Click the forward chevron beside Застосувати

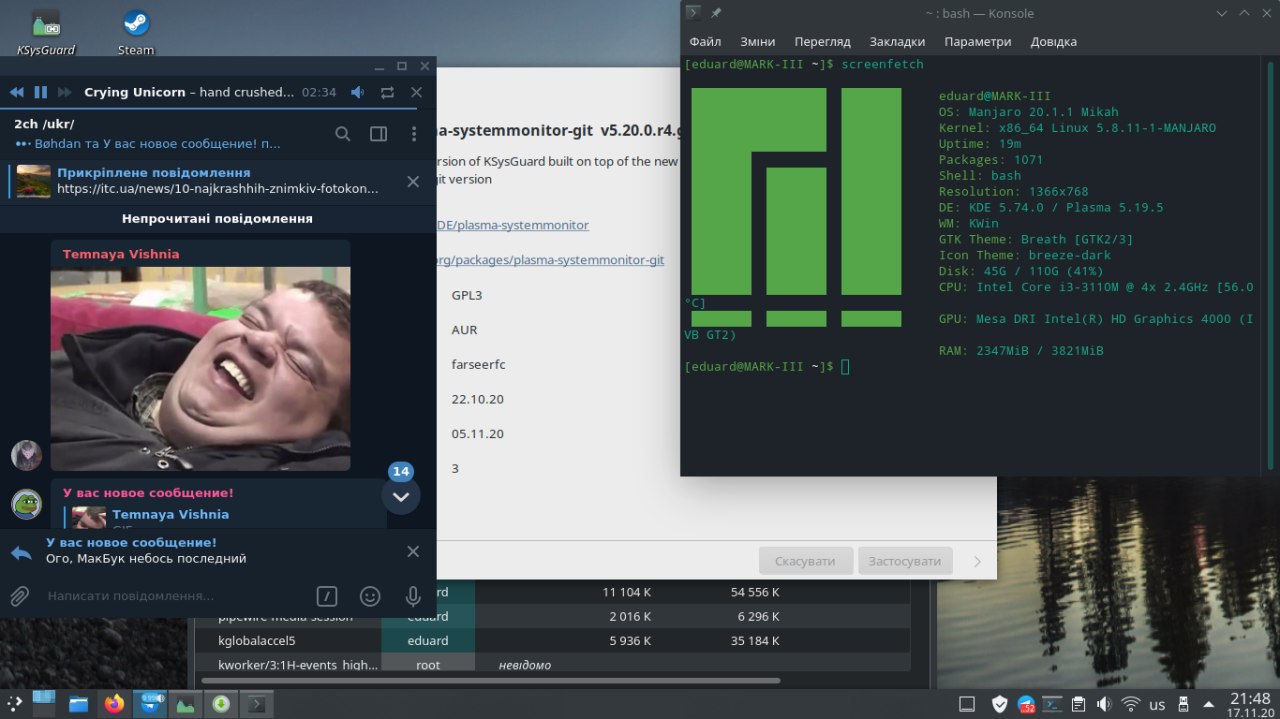tap(977, 561)
